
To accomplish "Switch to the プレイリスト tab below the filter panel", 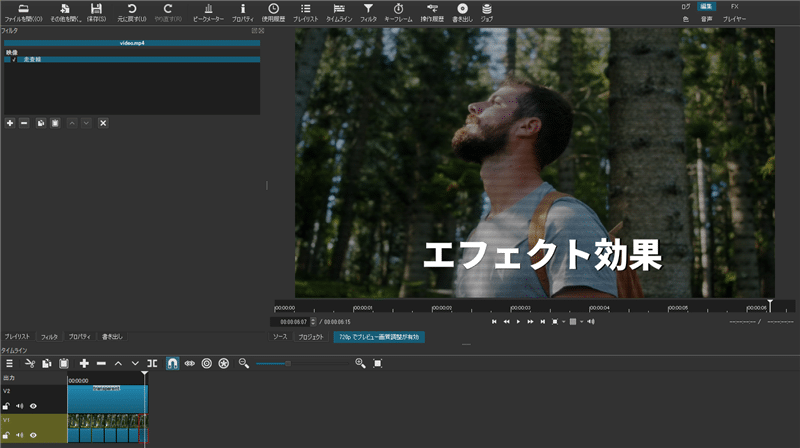I will coord(17,337).
